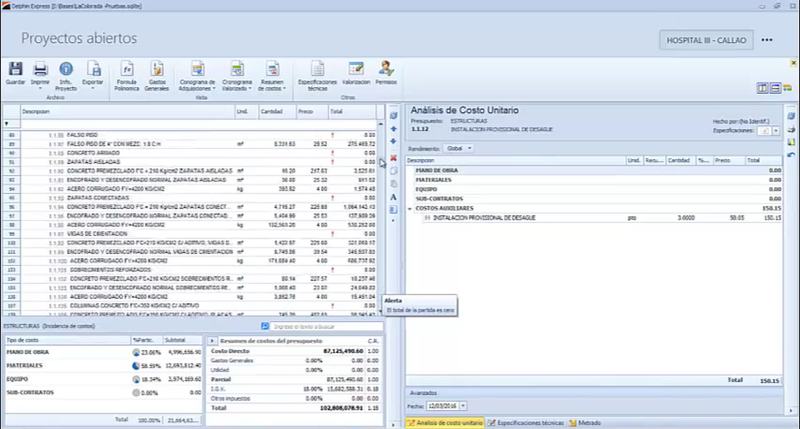Click the MATERIALES pie chart indicator

pyautogui.click(x=136, y=366)
